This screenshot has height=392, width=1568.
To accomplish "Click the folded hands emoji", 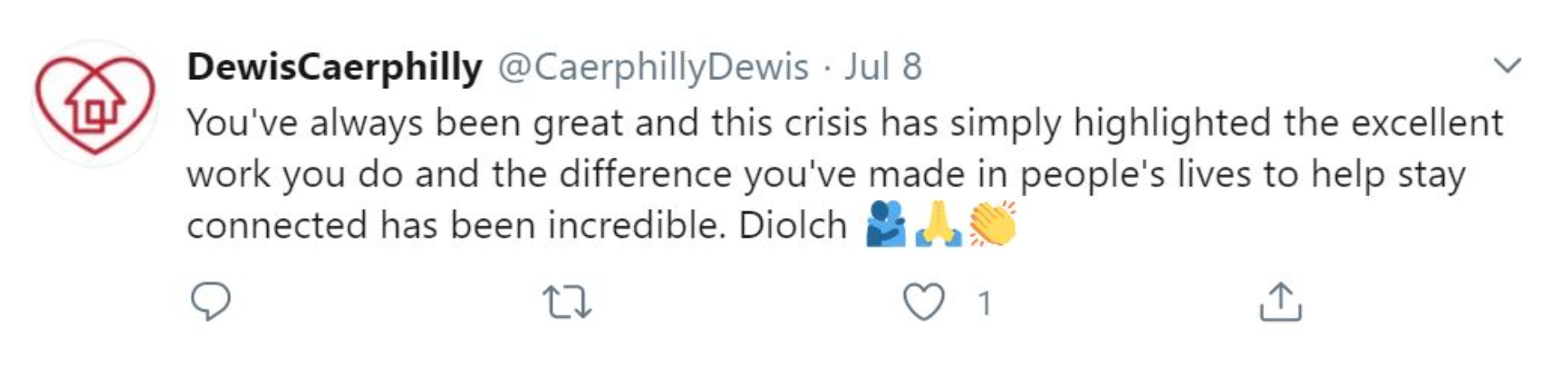I will (938, 225).
